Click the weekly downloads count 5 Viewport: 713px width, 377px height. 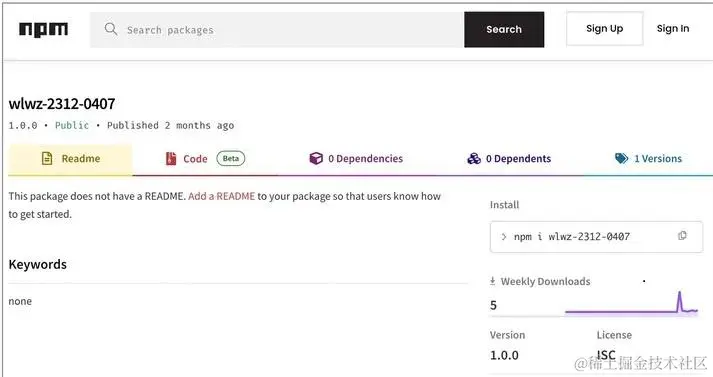click(493, 305)
